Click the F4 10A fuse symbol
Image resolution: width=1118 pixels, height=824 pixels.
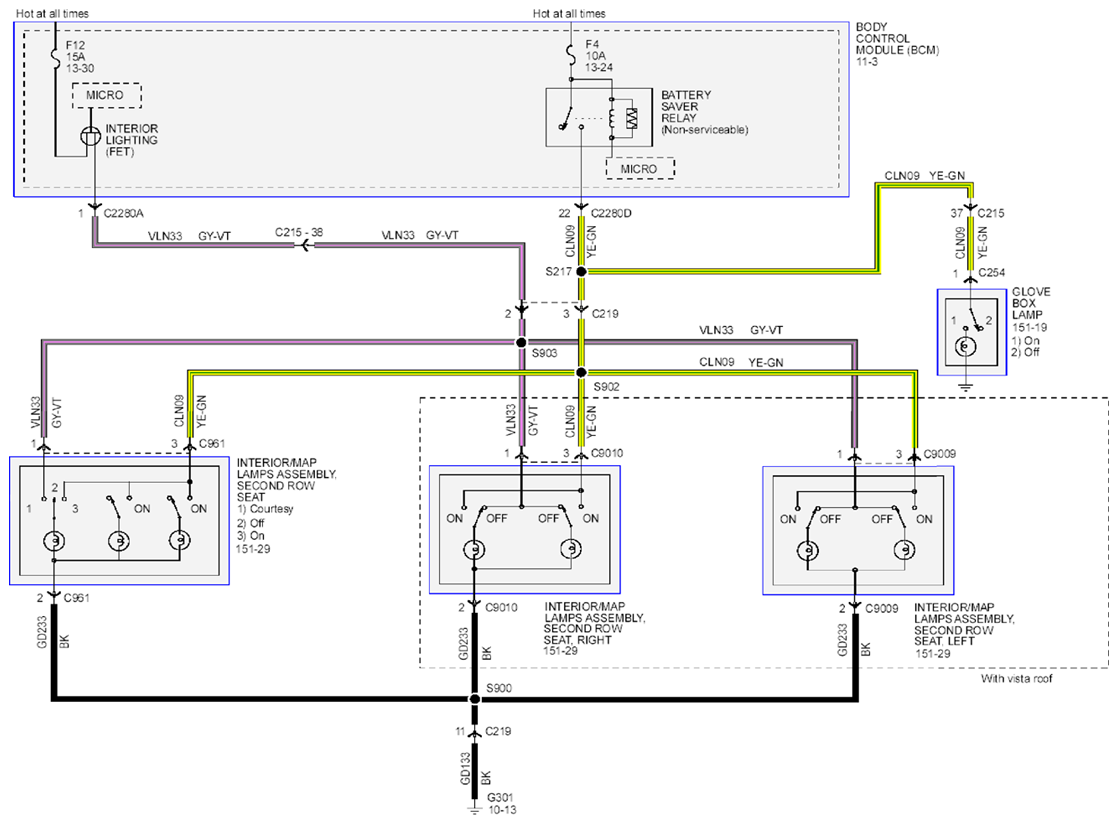pos(570,55)
